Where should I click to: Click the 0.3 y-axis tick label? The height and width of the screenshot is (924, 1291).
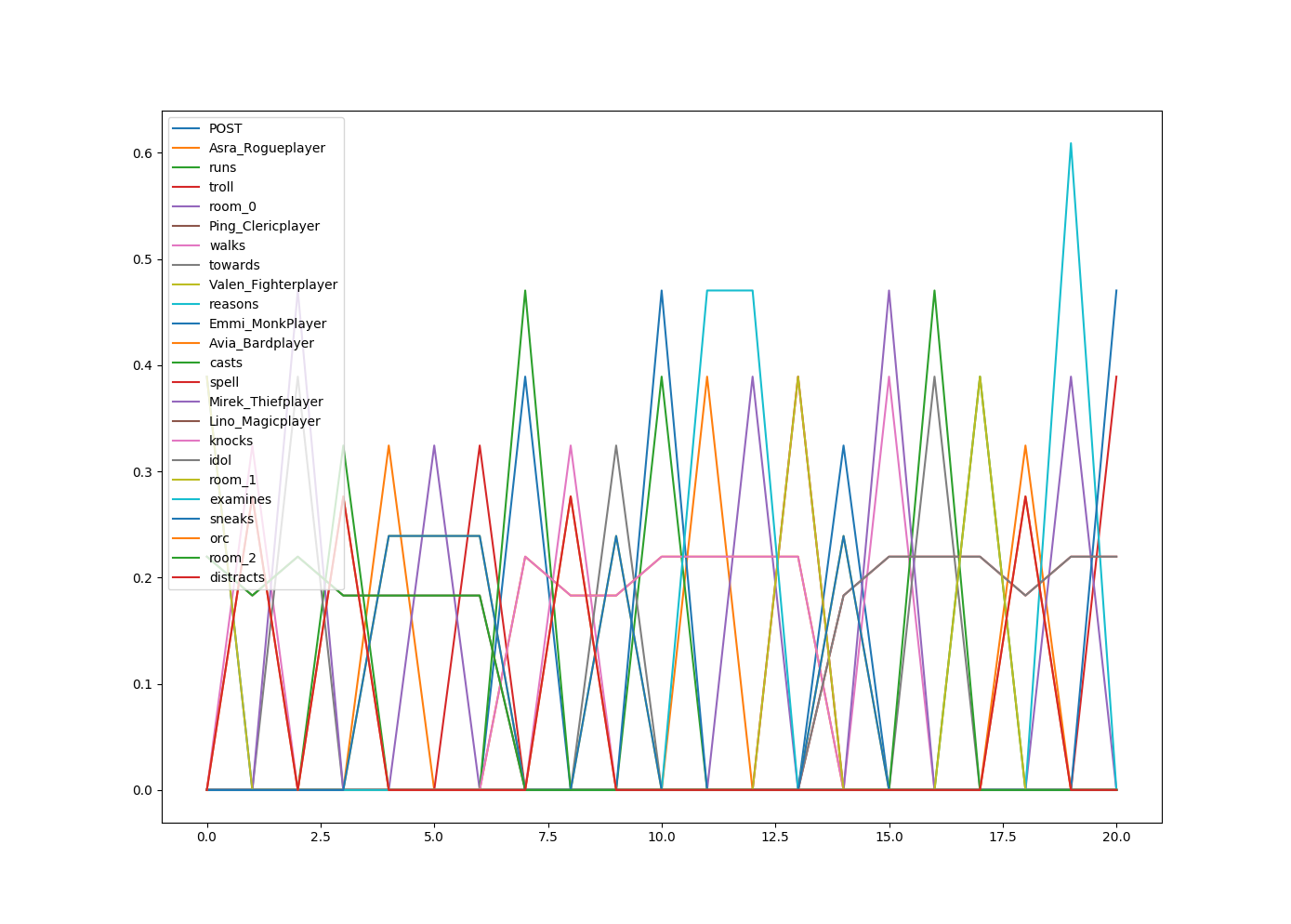142,471
